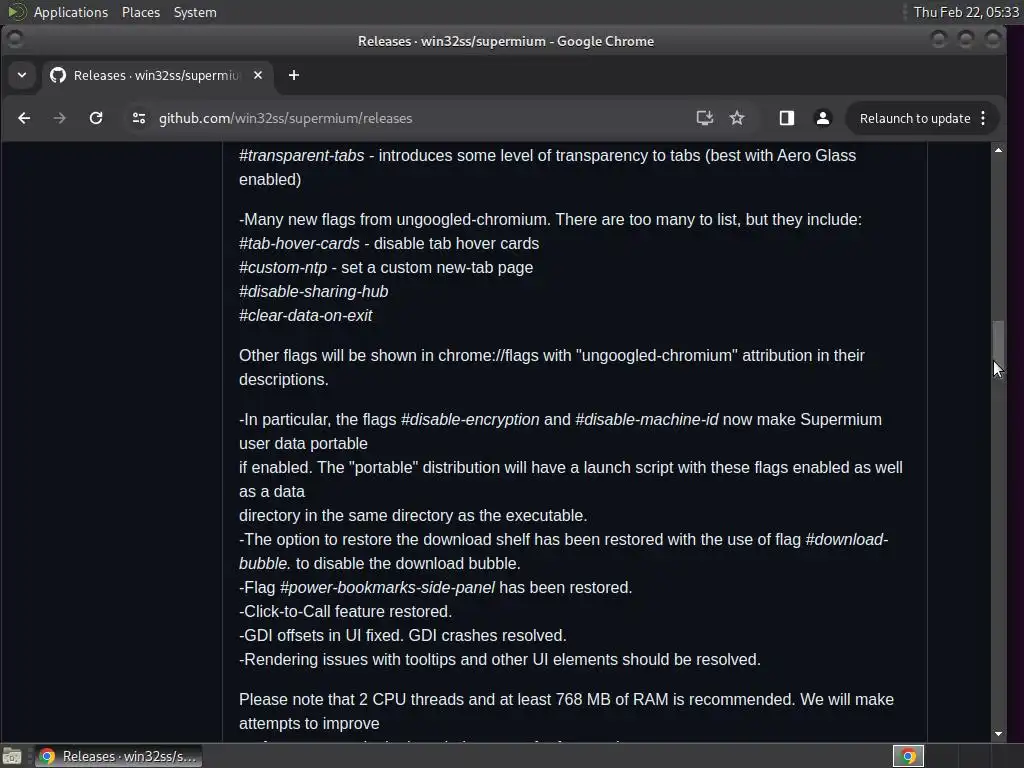Click the disabled forward navigation arrow

pyautogui.click(x=59, y=118)
